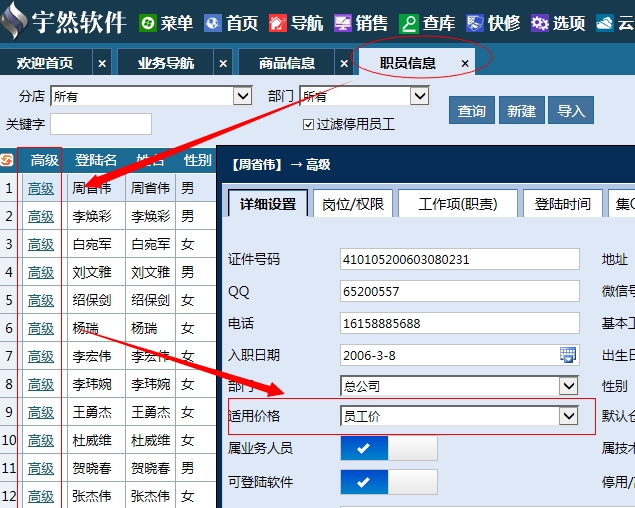Go to 首页 via globe icon
This screenshot has height=508, width=635.
[213, 23]
